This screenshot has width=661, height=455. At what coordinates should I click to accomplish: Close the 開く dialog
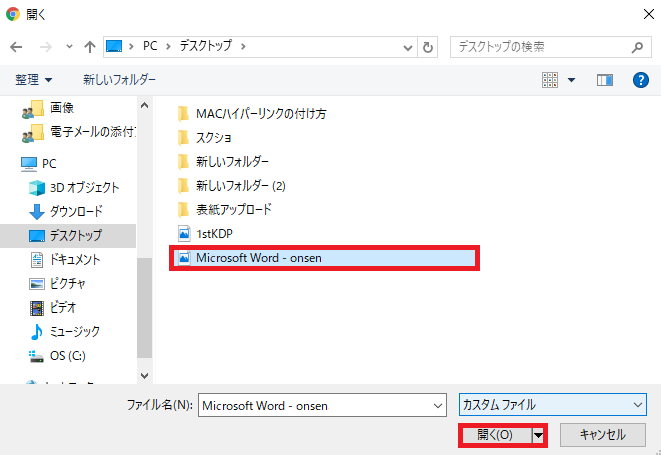(x=649, y=14)
